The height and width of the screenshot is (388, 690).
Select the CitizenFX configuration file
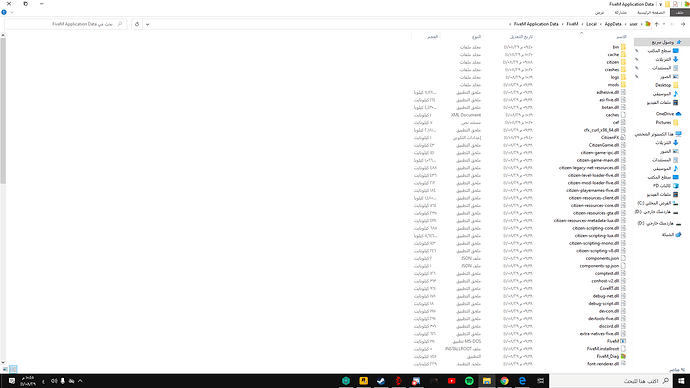click(x=613, y=138)
